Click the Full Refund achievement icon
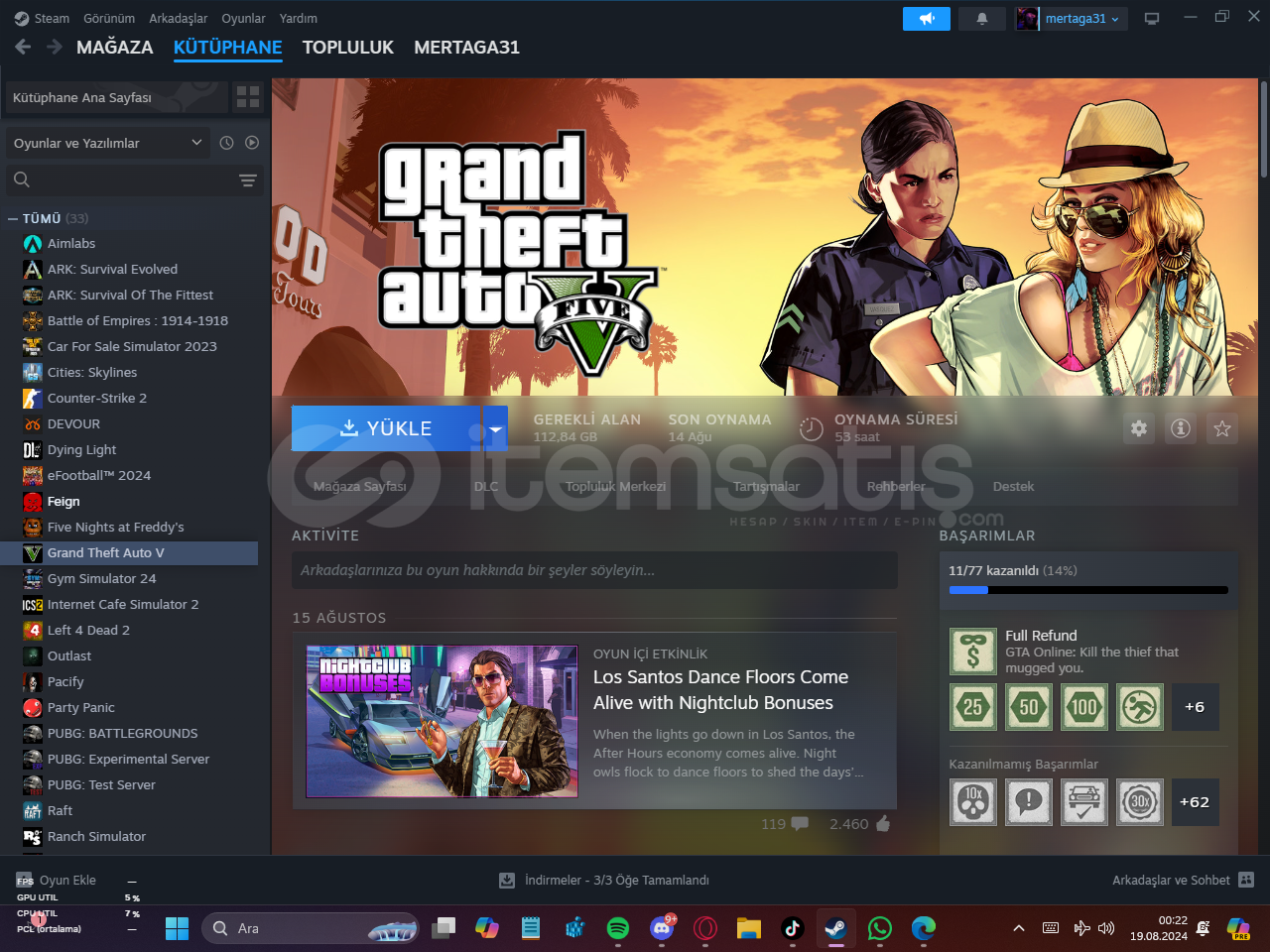This screenshot has width=1270, height=952. tap(973, 652)
